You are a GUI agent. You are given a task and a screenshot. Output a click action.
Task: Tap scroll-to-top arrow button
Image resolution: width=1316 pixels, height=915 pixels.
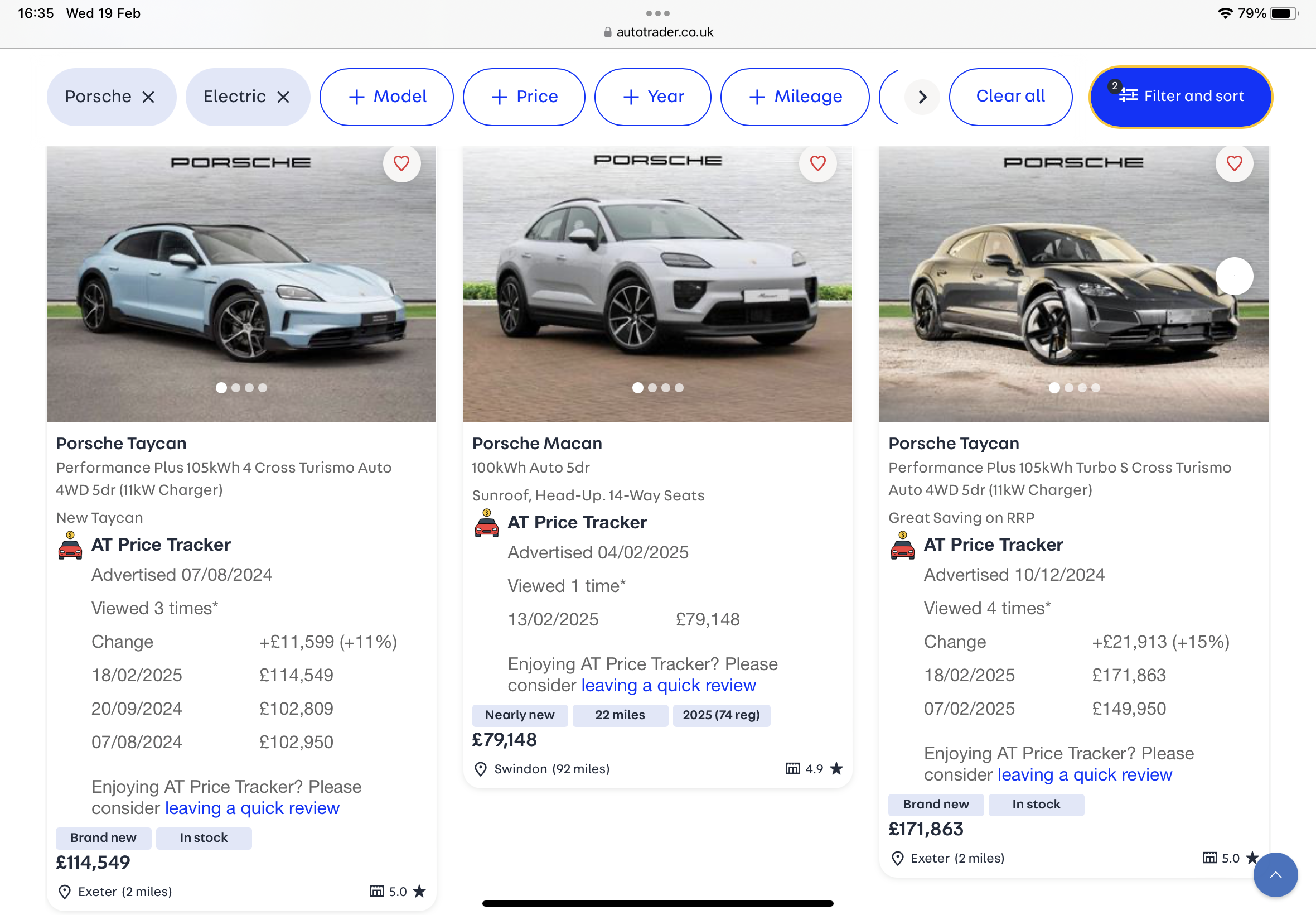1275,874
